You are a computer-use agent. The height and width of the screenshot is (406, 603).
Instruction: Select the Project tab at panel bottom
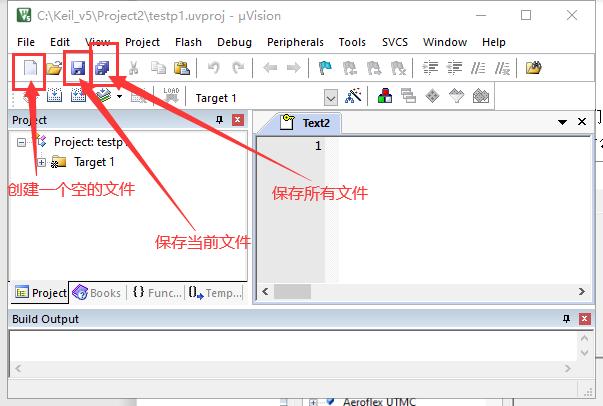click(x=40, y=293)
